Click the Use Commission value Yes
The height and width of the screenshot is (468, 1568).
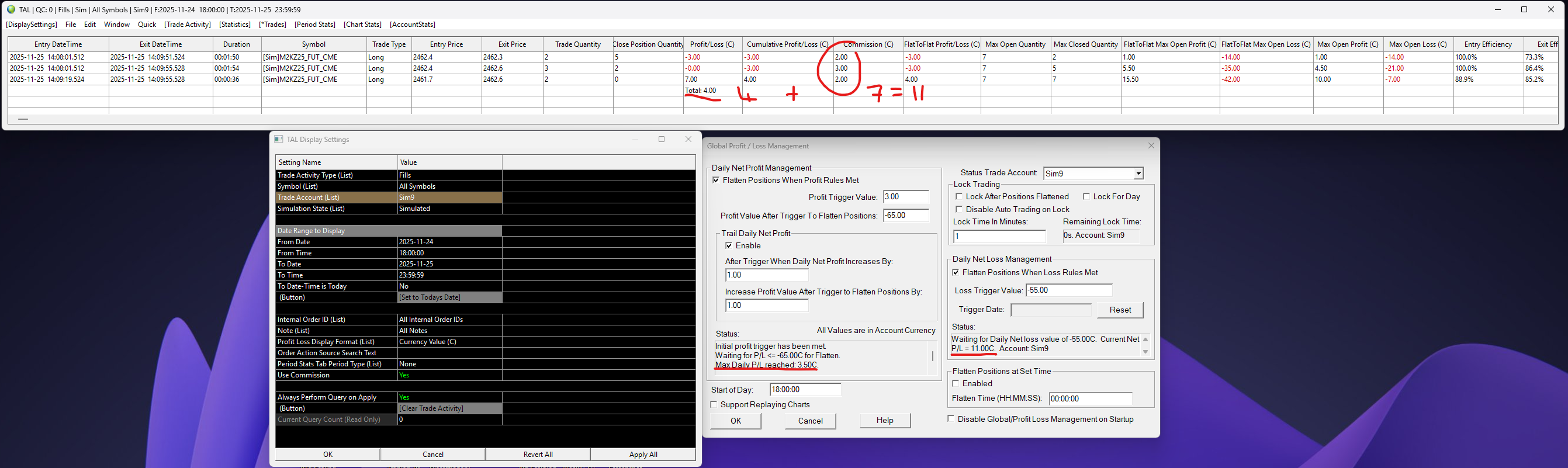449,375
